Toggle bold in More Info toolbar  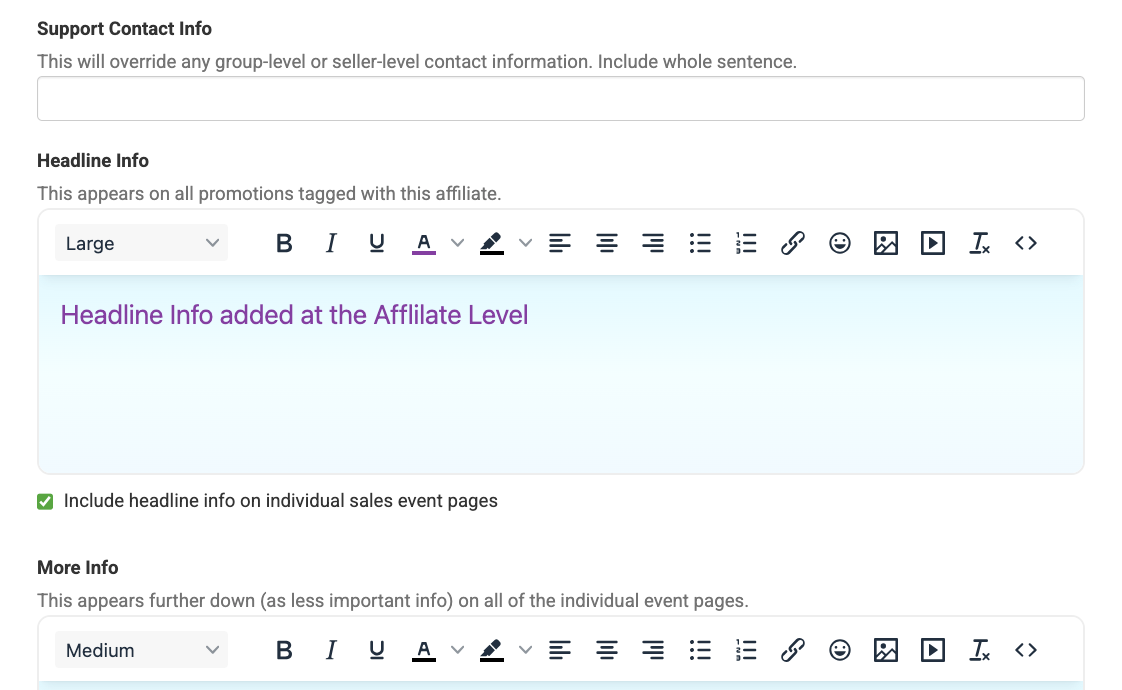(x=284, y=650)
